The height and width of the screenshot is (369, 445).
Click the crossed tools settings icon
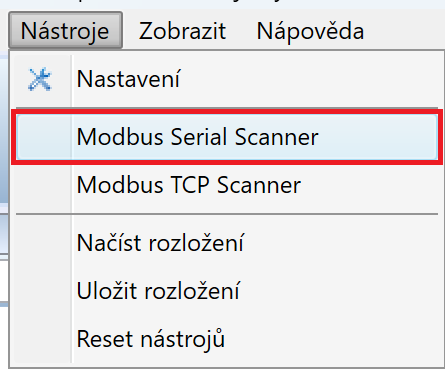[x=40, y=79]
